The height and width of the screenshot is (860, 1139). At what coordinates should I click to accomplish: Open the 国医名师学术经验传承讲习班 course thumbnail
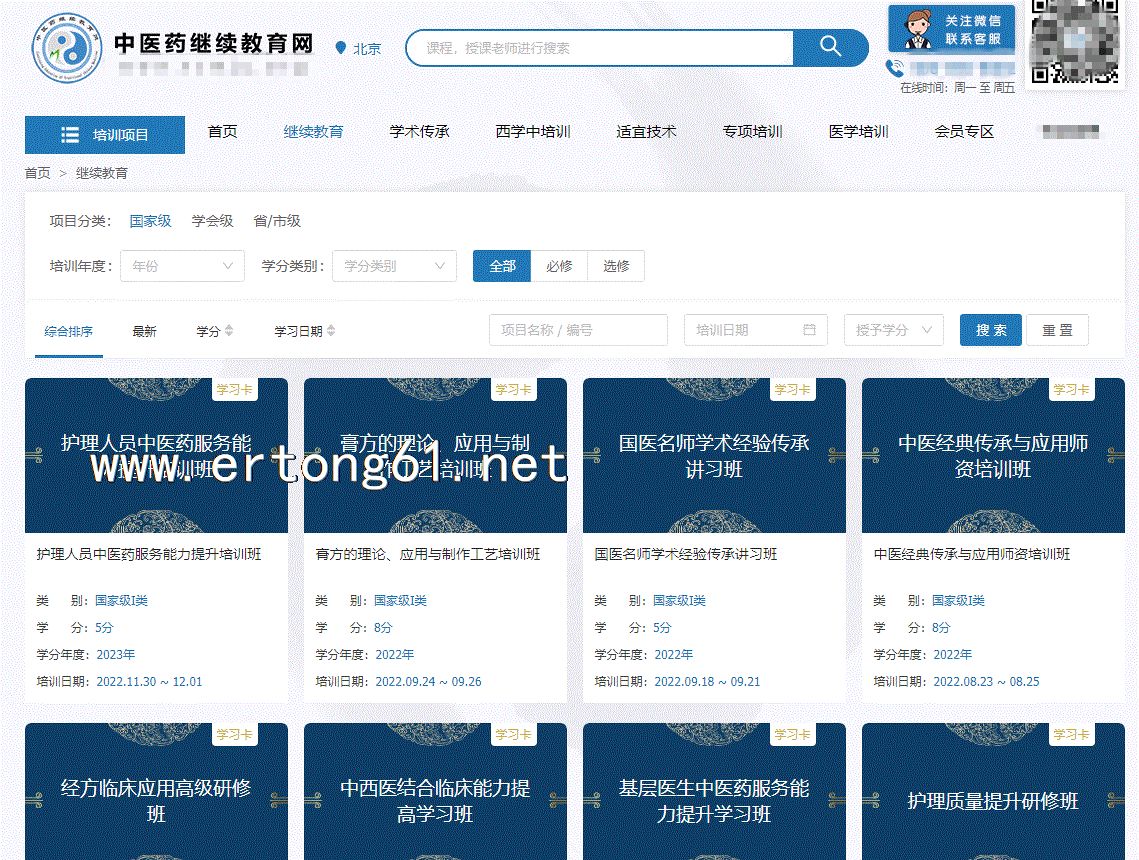pos(714,456)
